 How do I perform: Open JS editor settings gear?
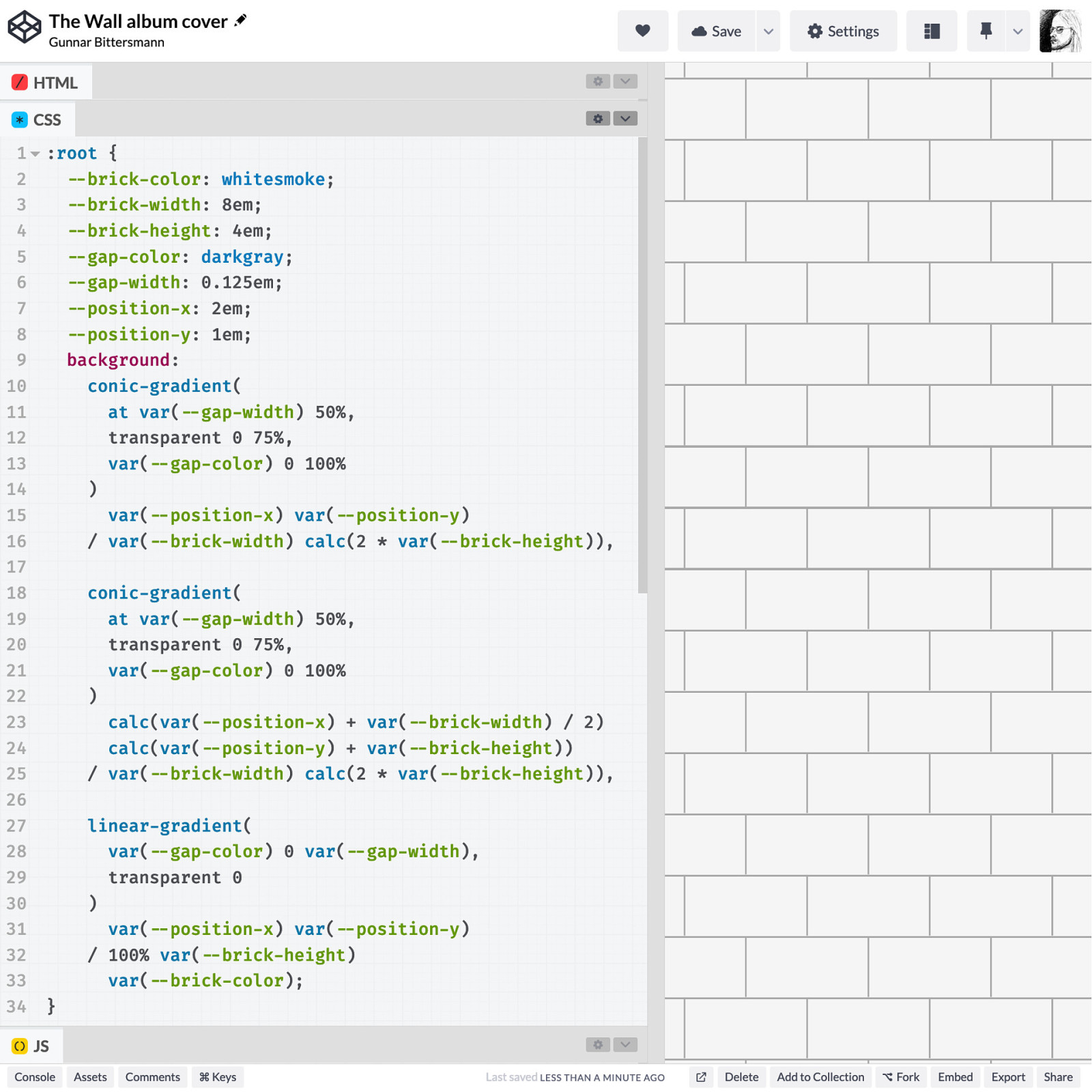coord(598,1045)
